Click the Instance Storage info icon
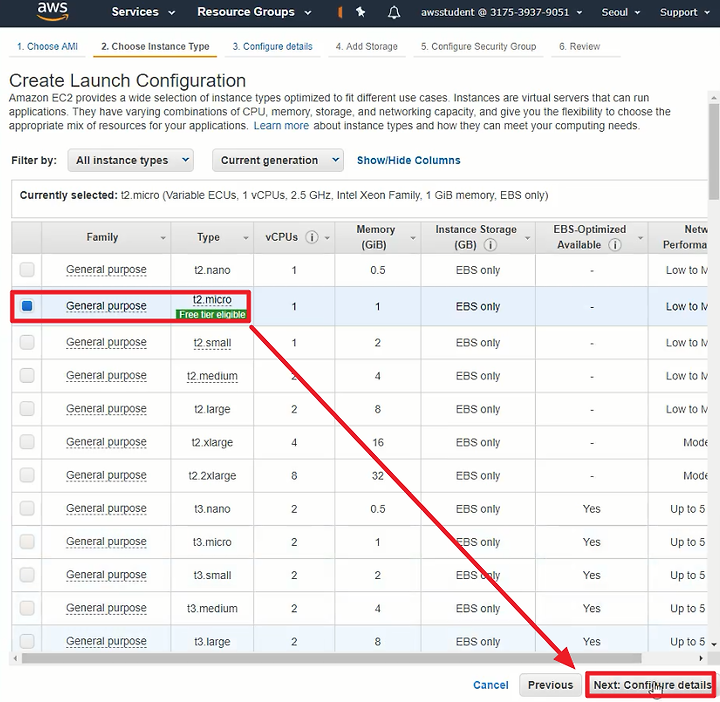Image resolution: width=720 pixels, height=702 pixels. pos(490,245)
